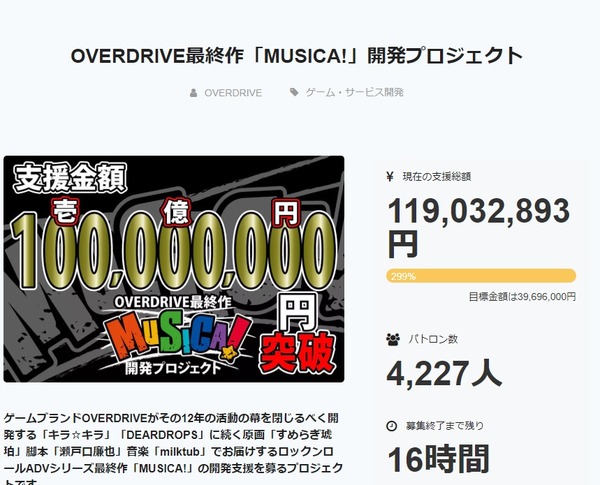Image resolution: width=600 pixels, height=485 pixels.
Task: Select the 4,227人 patron count
Action: (444, 373)
